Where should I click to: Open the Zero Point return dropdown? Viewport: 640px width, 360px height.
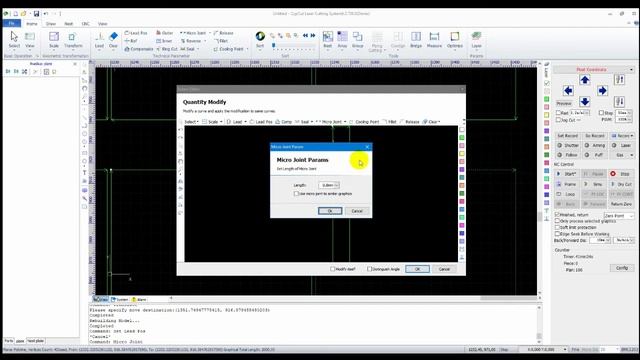click(618, 216)
